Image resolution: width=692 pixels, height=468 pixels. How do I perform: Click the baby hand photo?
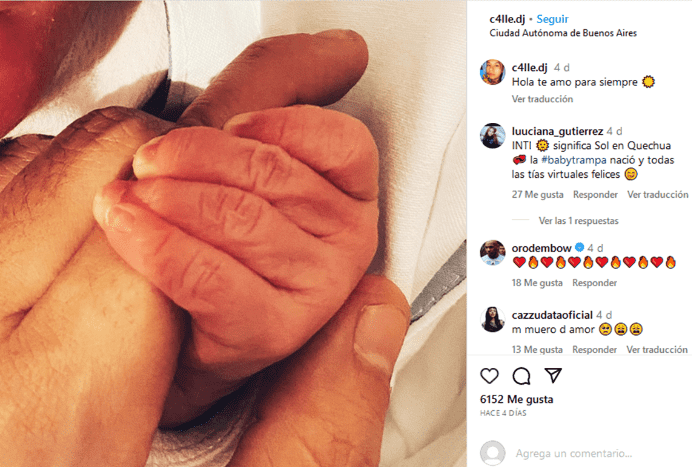pyautogui.click(x=233, y=234)
